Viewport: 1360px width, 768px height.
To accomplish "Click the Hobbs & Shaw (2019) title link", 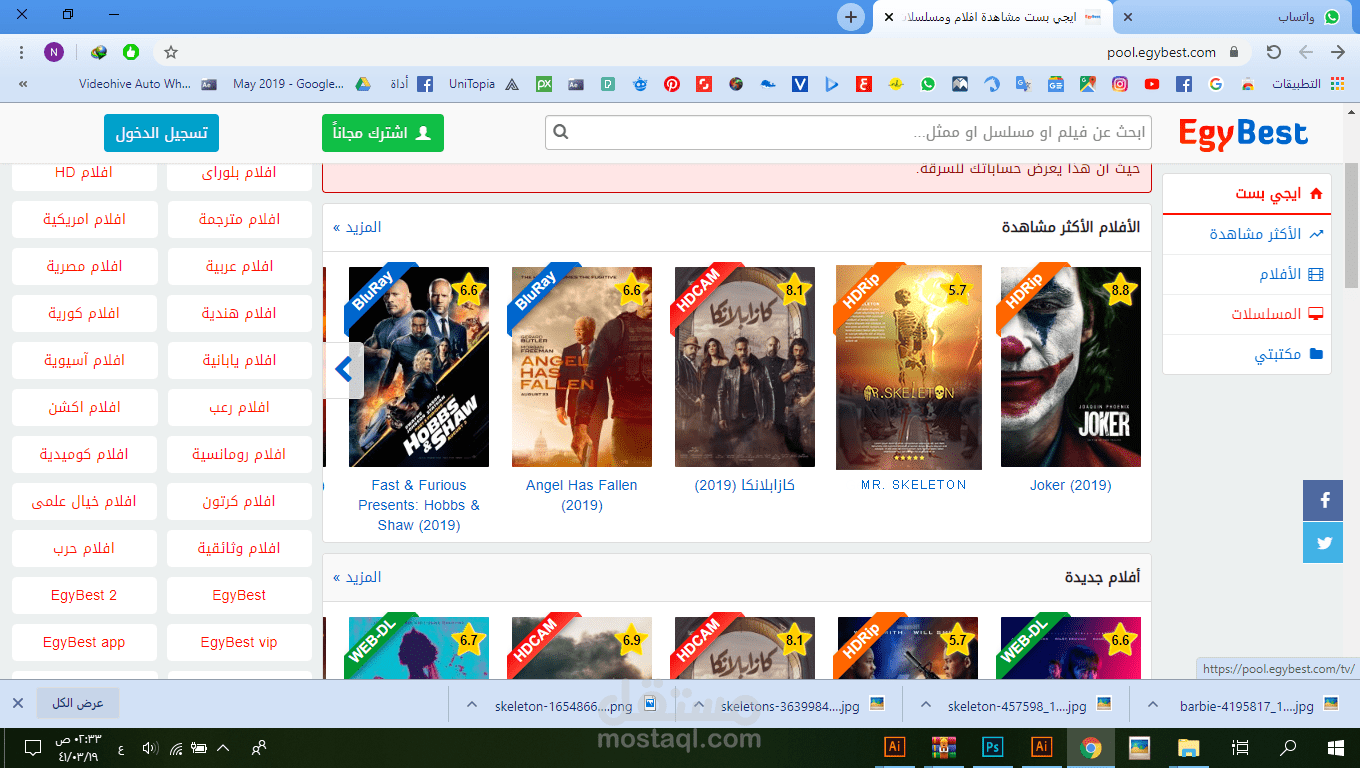I will (x=419, y=505).
